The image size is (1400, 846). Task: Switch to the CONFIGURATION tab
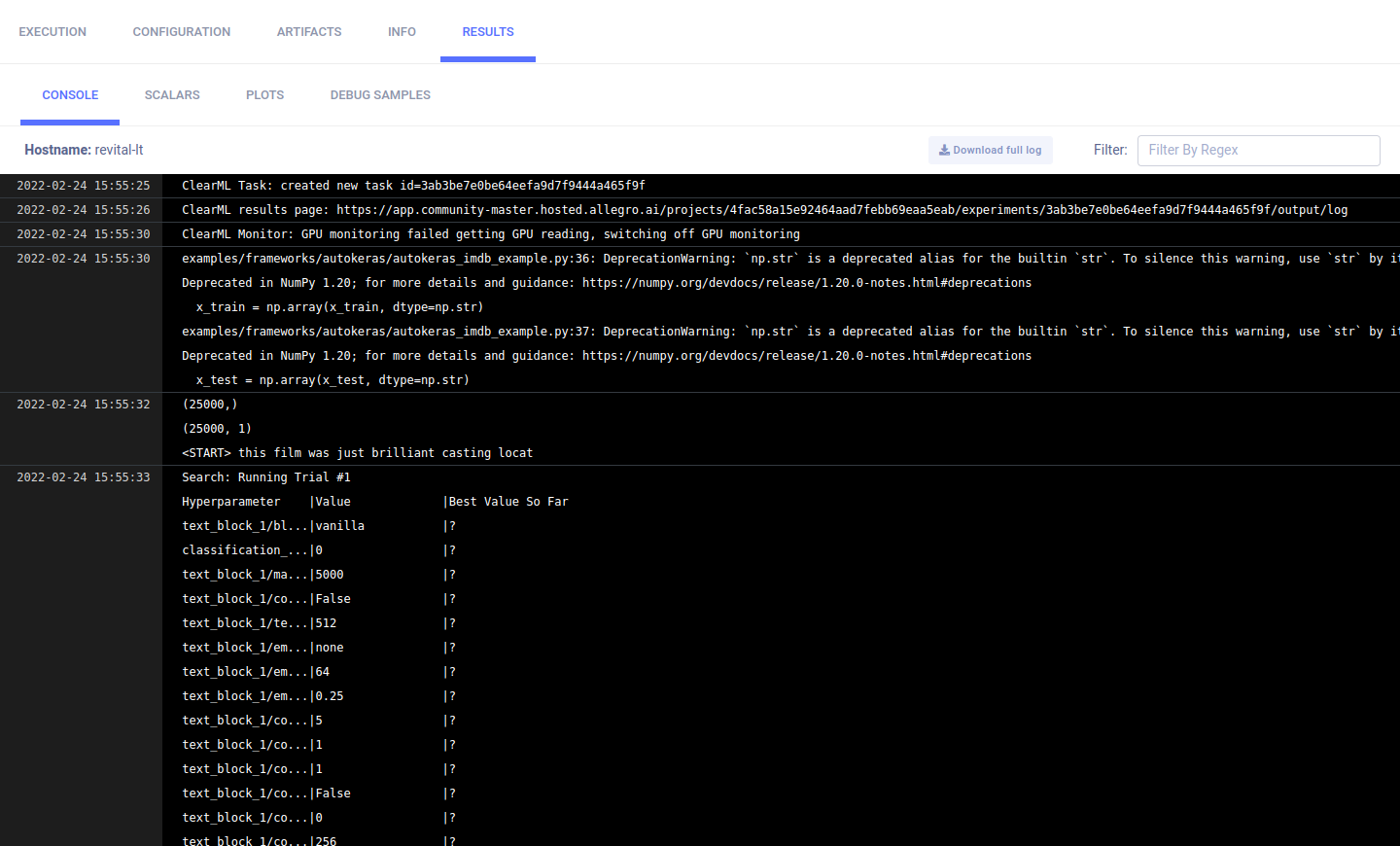coord(182,32)
